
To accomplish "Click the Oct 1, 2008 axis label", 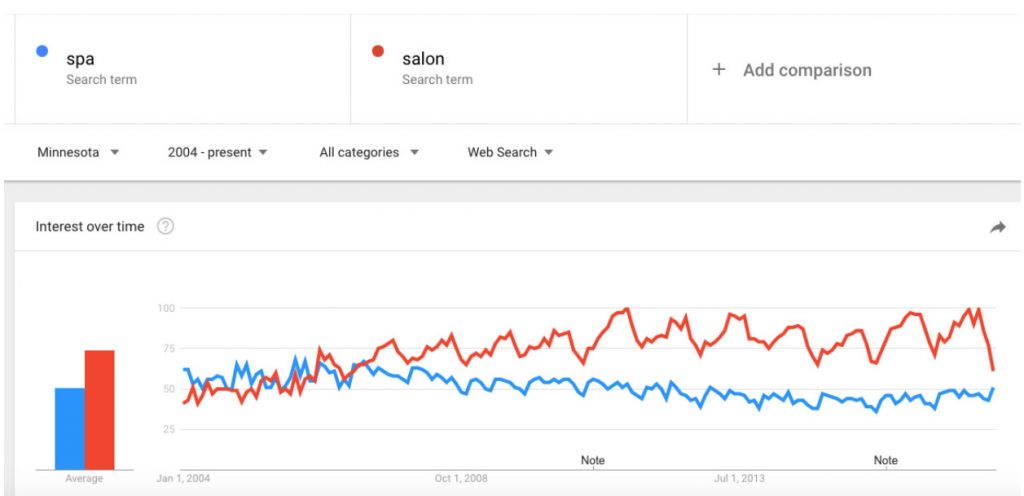I will pos(461,478).
